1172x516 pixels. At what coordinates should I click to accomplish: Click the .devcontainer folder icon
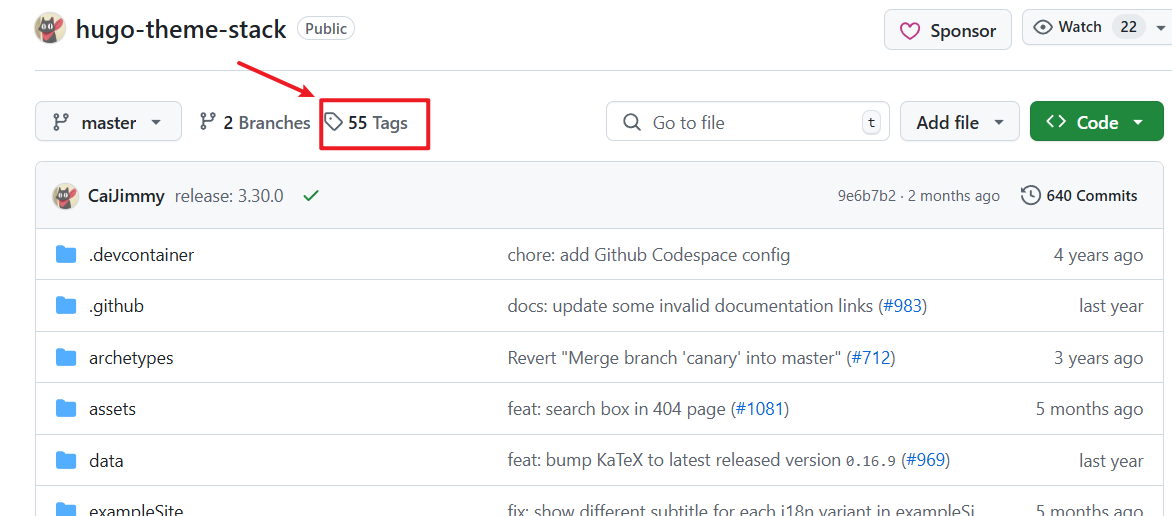(x=66, y=255)
